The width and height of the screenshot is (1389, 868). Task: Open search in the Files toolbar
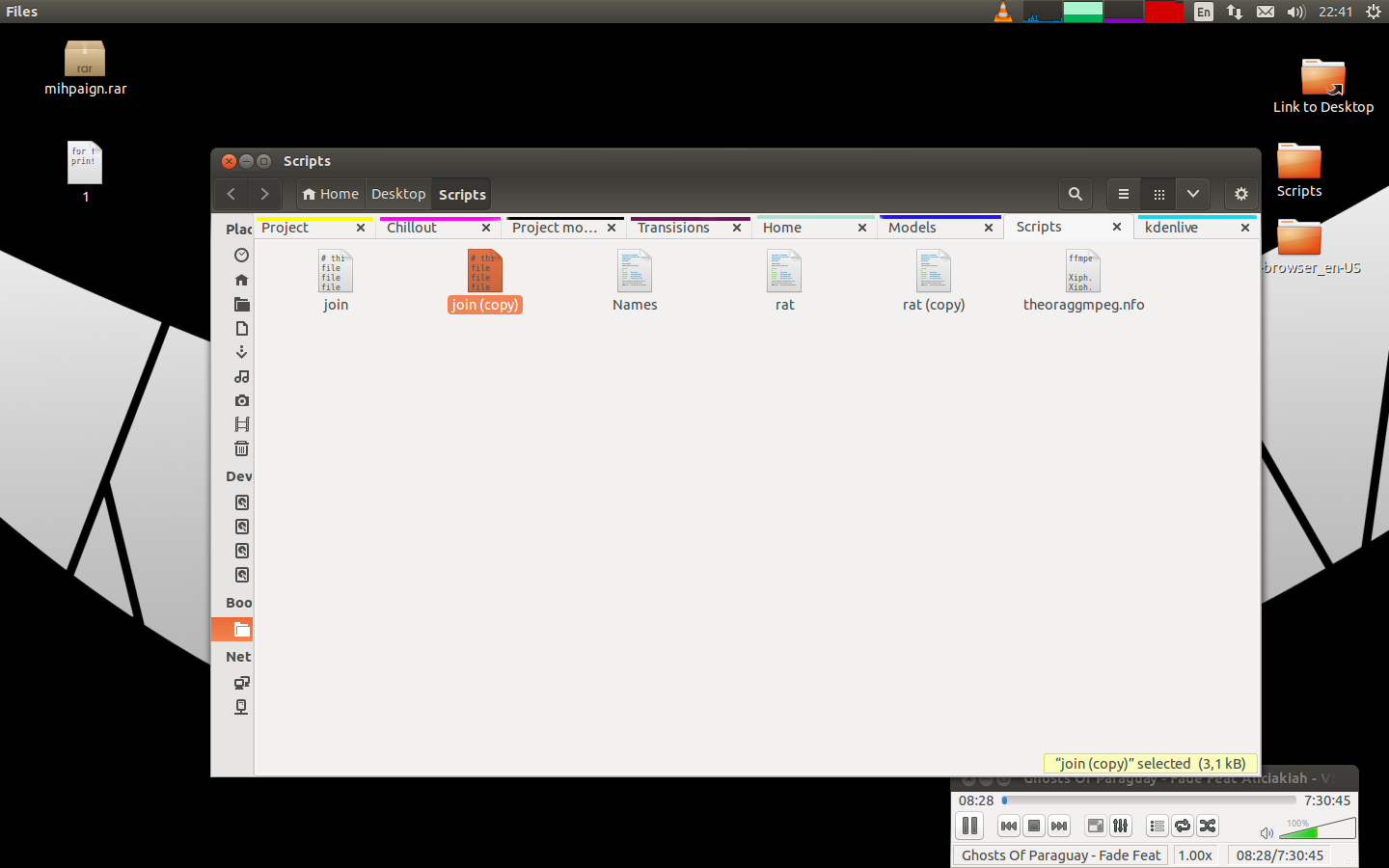coord(1075,194)
